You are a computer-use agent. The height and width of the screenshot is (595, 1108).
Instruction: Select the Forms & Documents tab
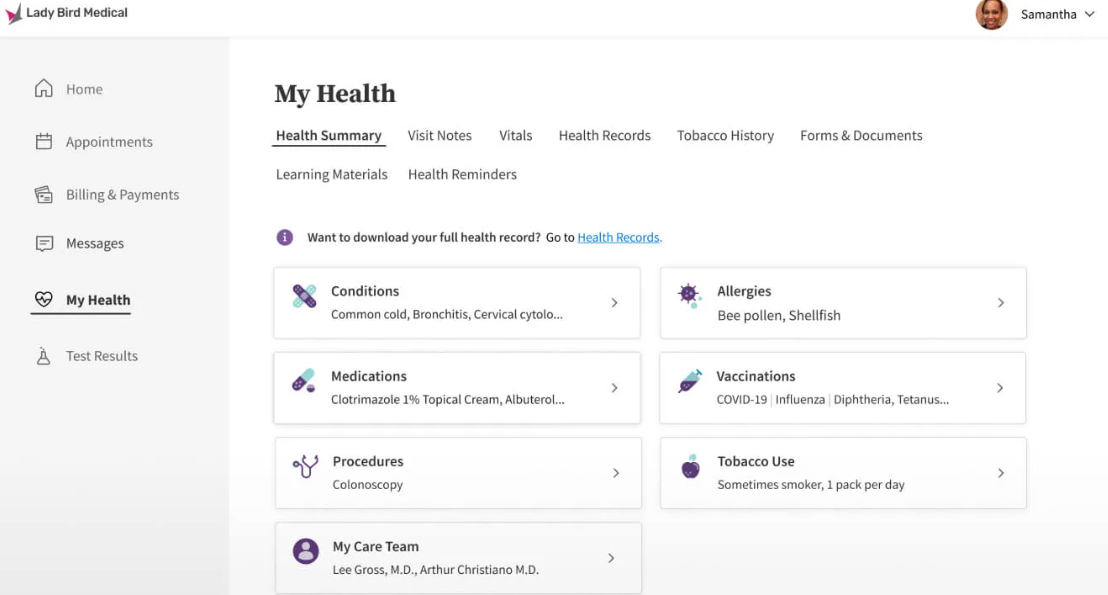coord(861,136)
